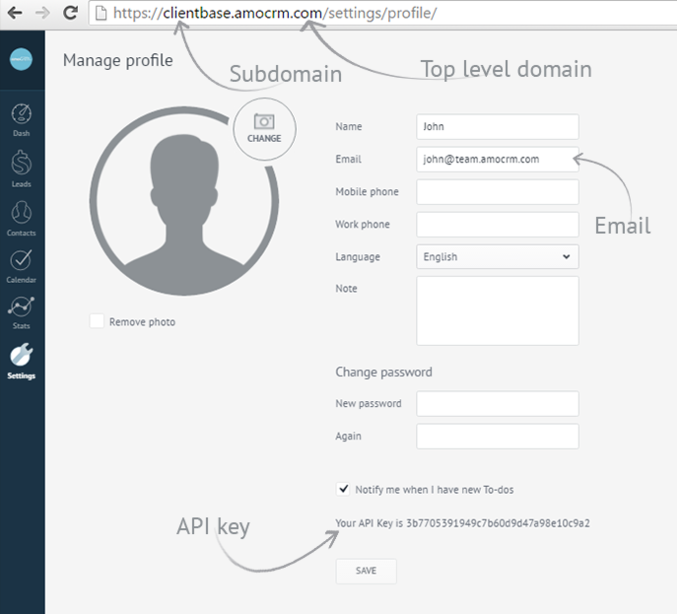
Task: Open the Language dropdown showing English
Action: 497,256
